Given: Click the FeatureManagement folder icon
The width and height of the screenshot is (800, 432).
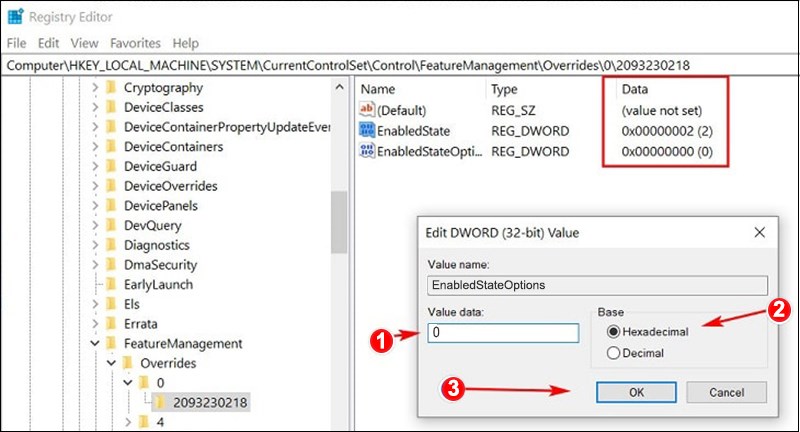Looking at the screenshot, I should [x=111, y=344].
